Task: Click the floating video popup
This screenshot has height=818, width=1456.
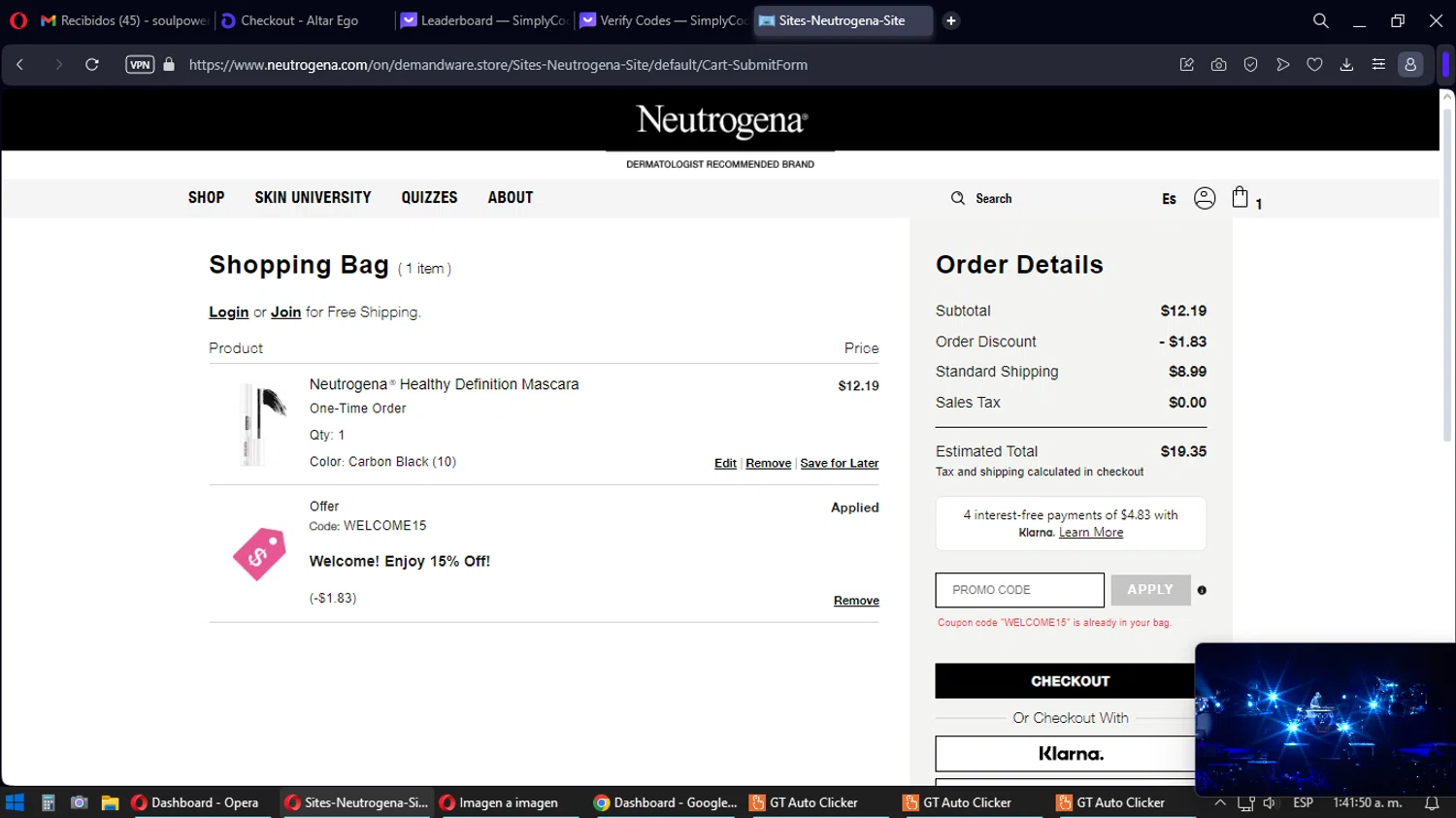Action: click(x=1325, y=719)
